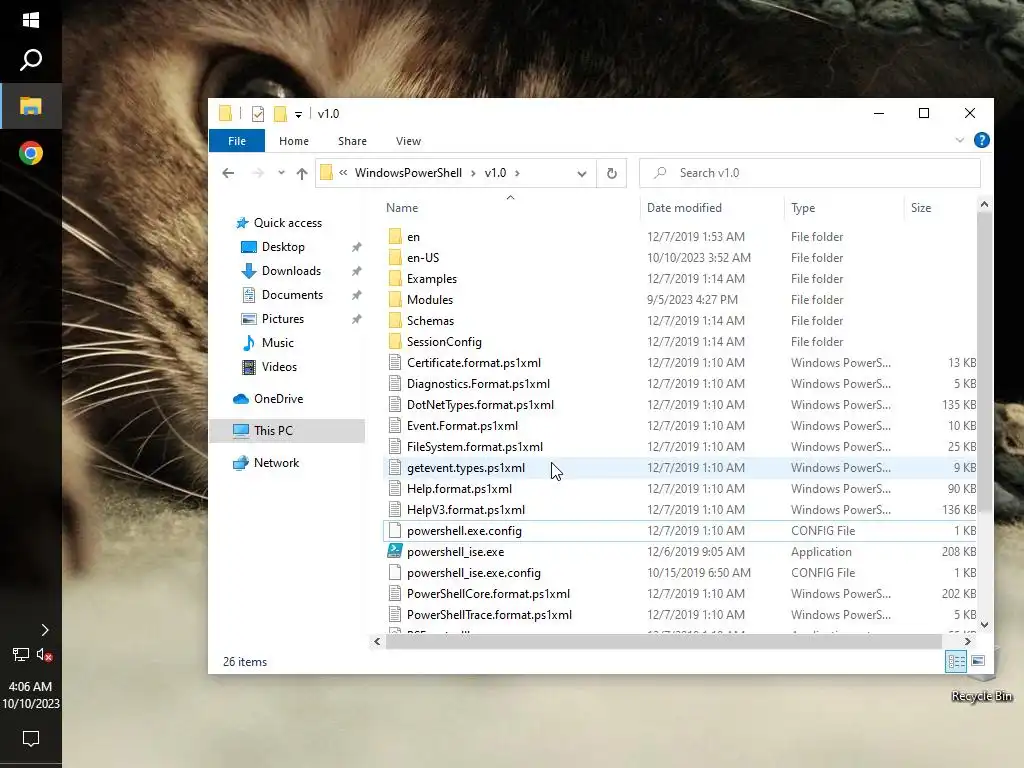This screenshot has height=768, width=1024.
Task: Open the Action Center notification icon
Action: (x=31, y=739)
